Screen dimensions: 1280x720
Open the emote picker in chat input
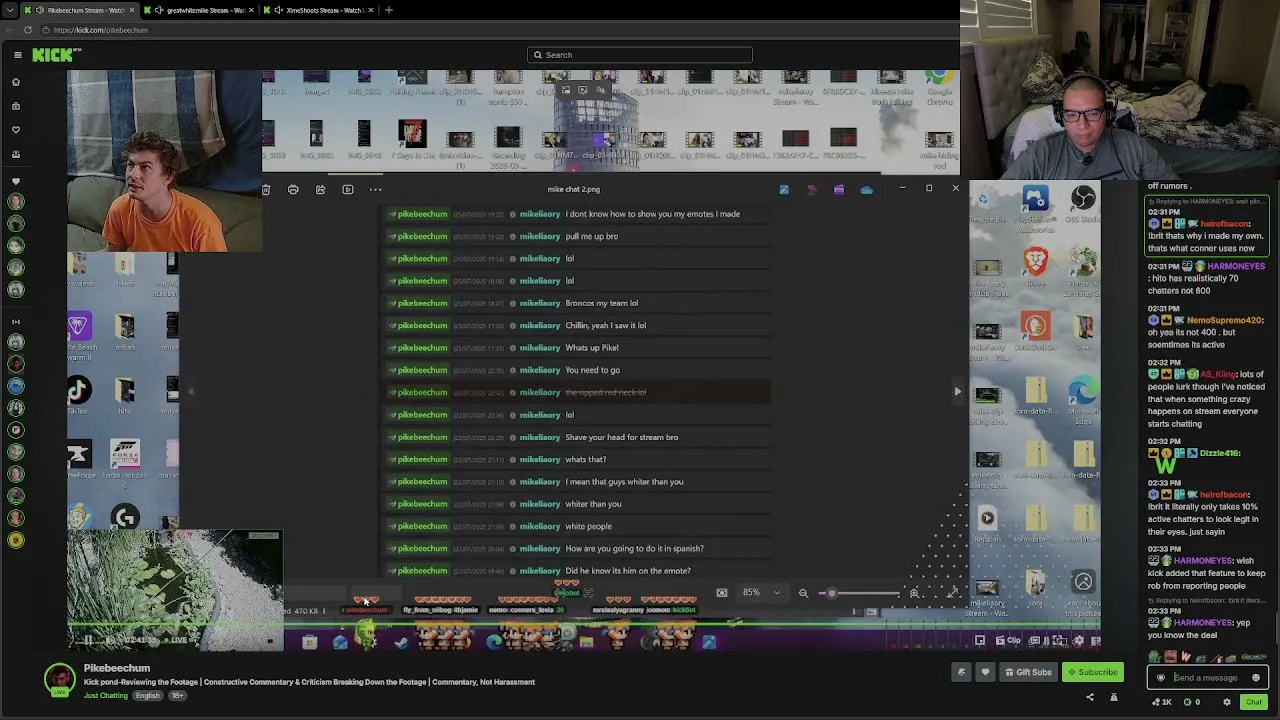pyautogui.click(x=1256, y=678)
